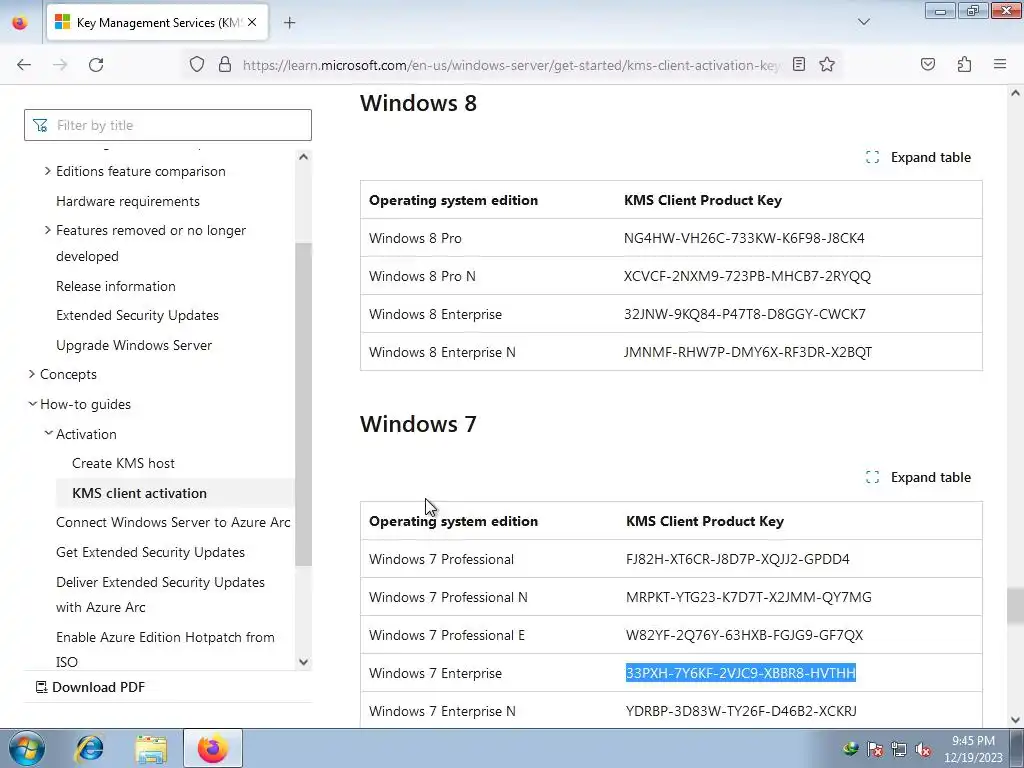The height and width of the screenshot is (768, 1024).
Task: Click the forward navigation arrow
Action: coord(60,65)
